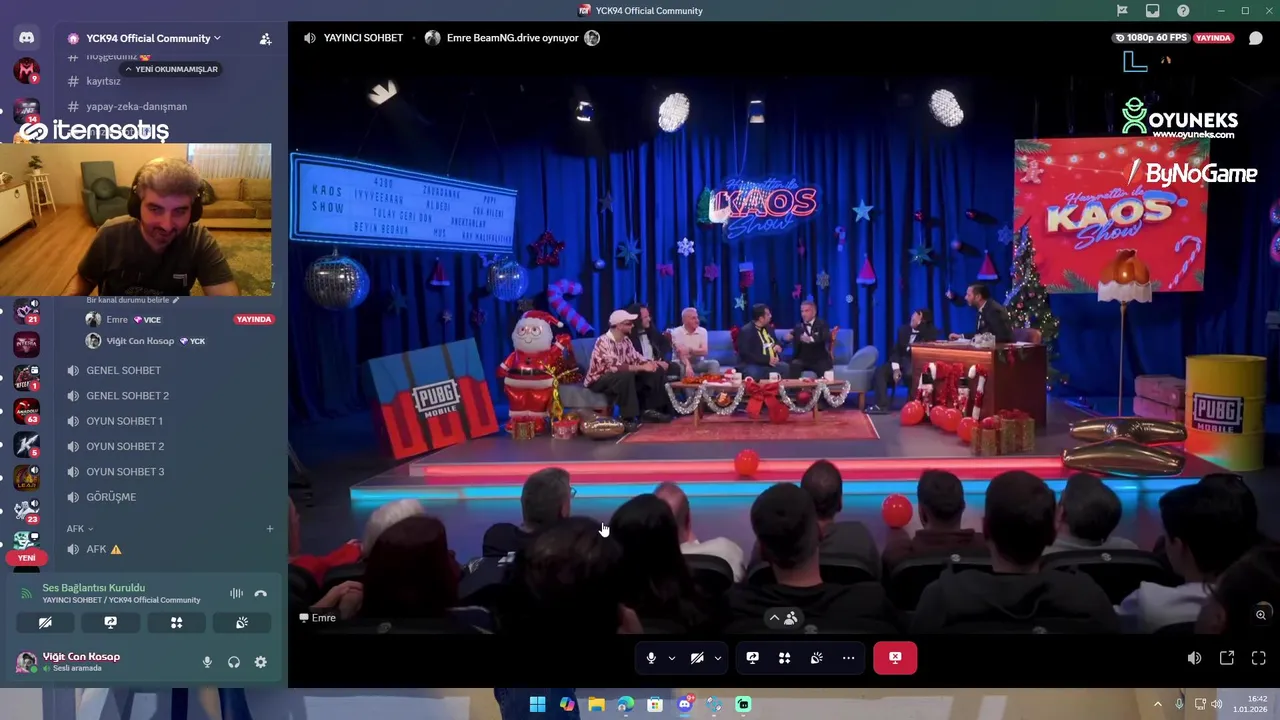Open more options ellipsis in control bar

tap(848, 658)
